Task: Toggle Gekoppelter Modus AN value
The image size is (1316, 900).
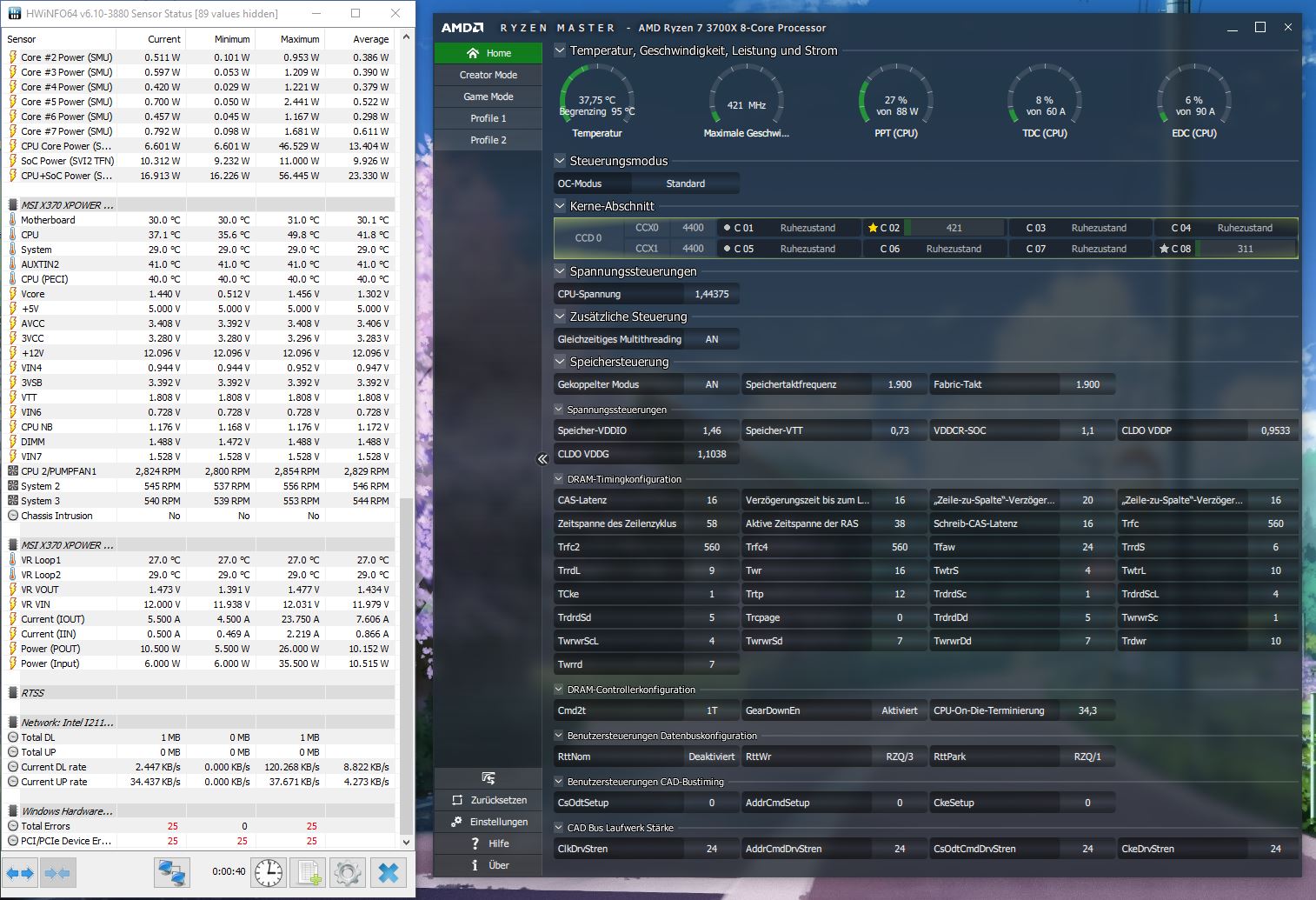Action: pos(712,384)
